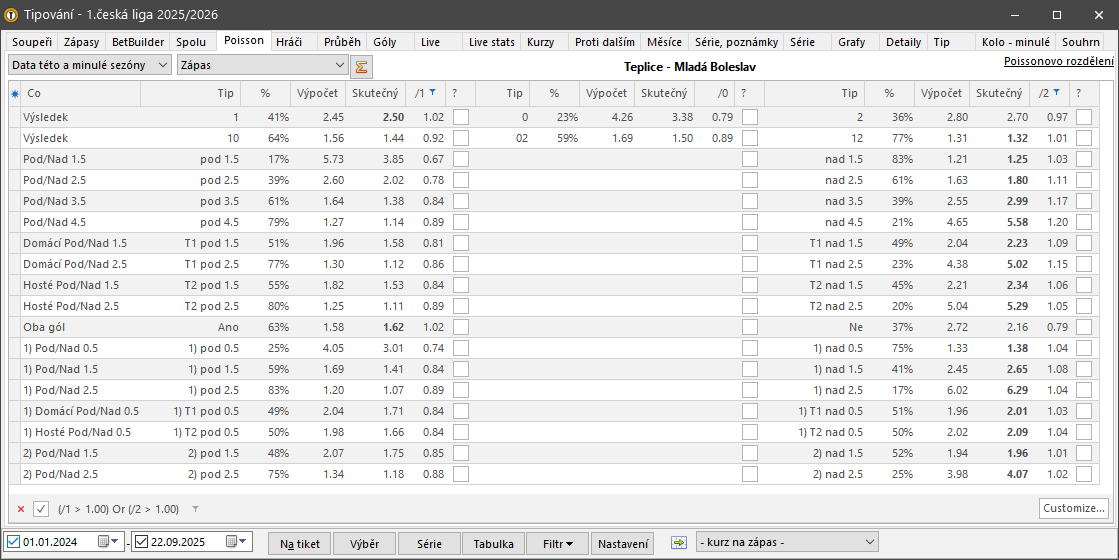The height and width of the screenshot is (560, 1119).
Task: Click the filter funnel in /1 column header
Action: point(432,93)
